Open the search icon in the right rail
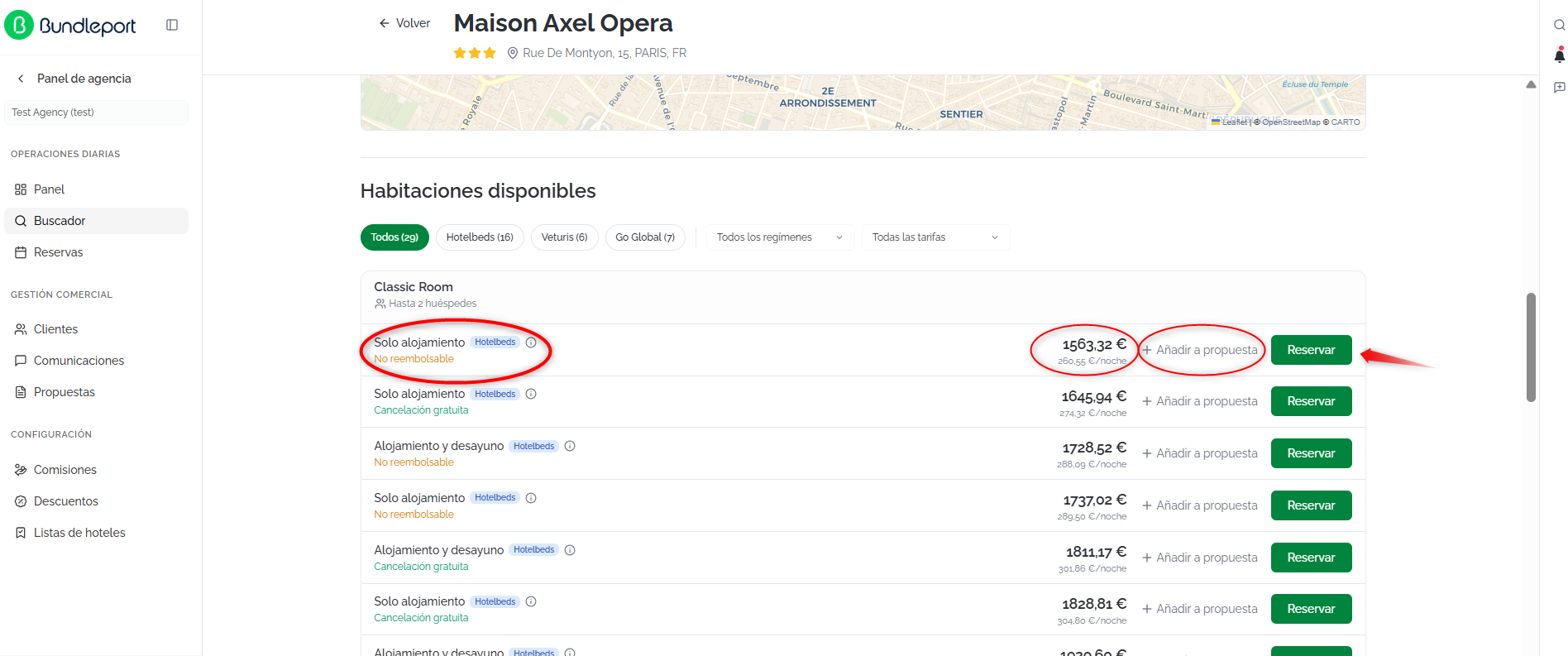The height and width of the screenshot is (656, 1568). 1559,25
